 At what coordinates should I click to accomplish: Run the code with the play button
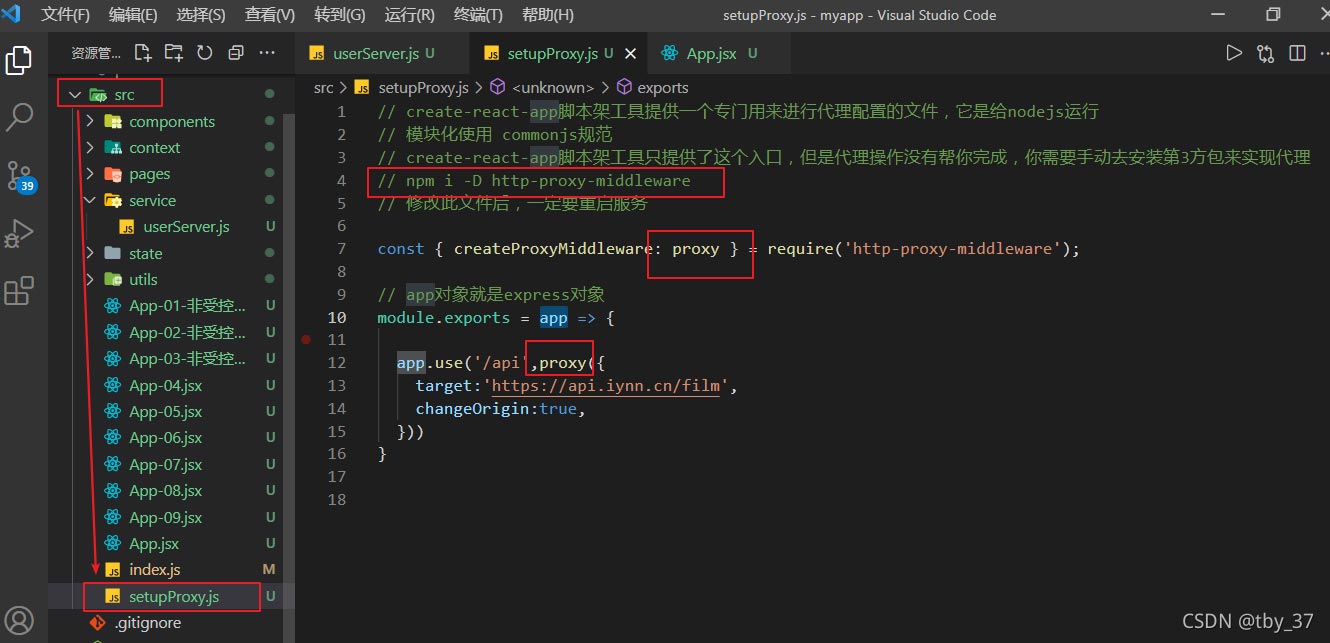1234,53
